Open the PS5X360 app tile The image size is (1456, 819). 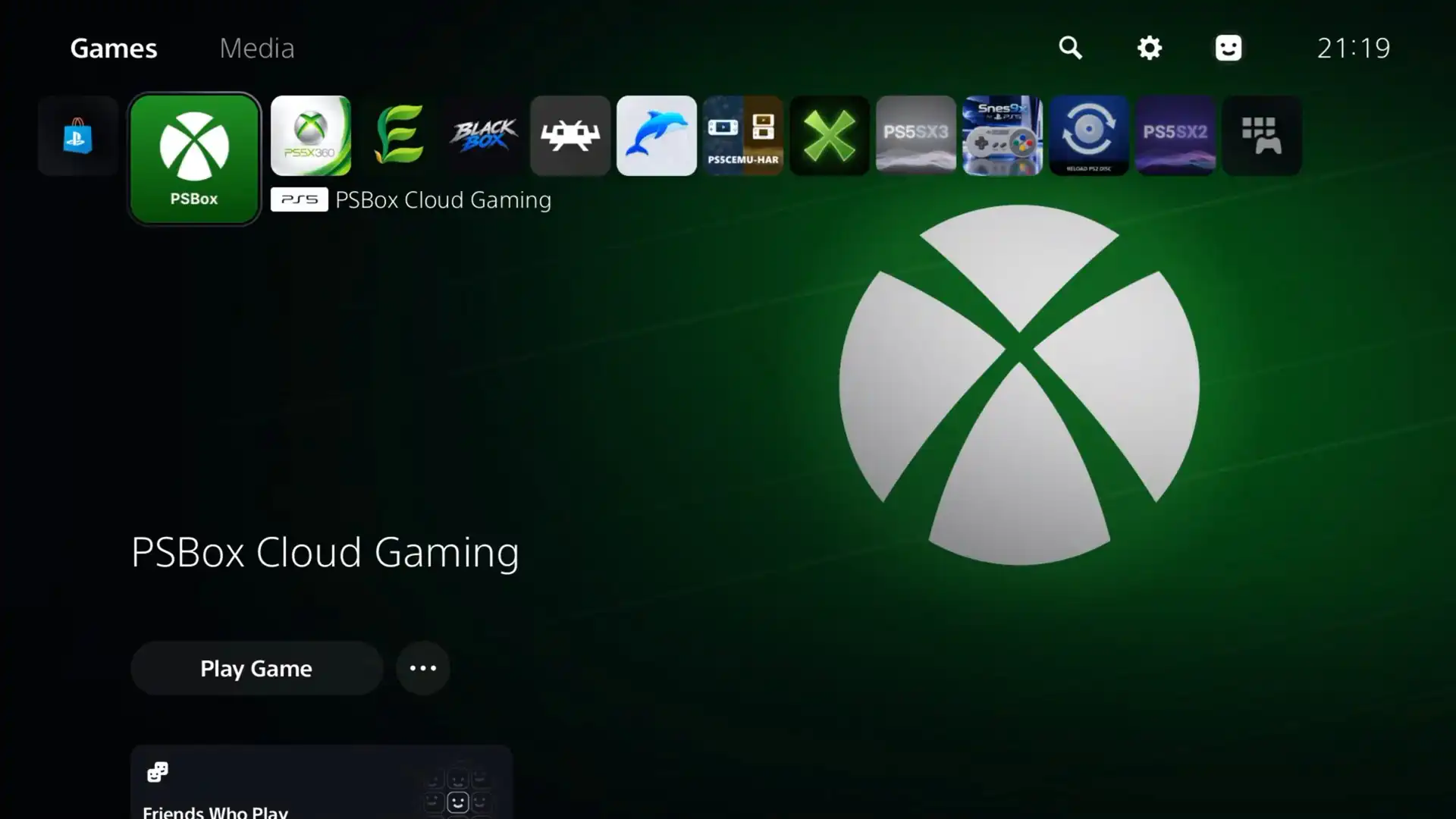tap(311, 136)
